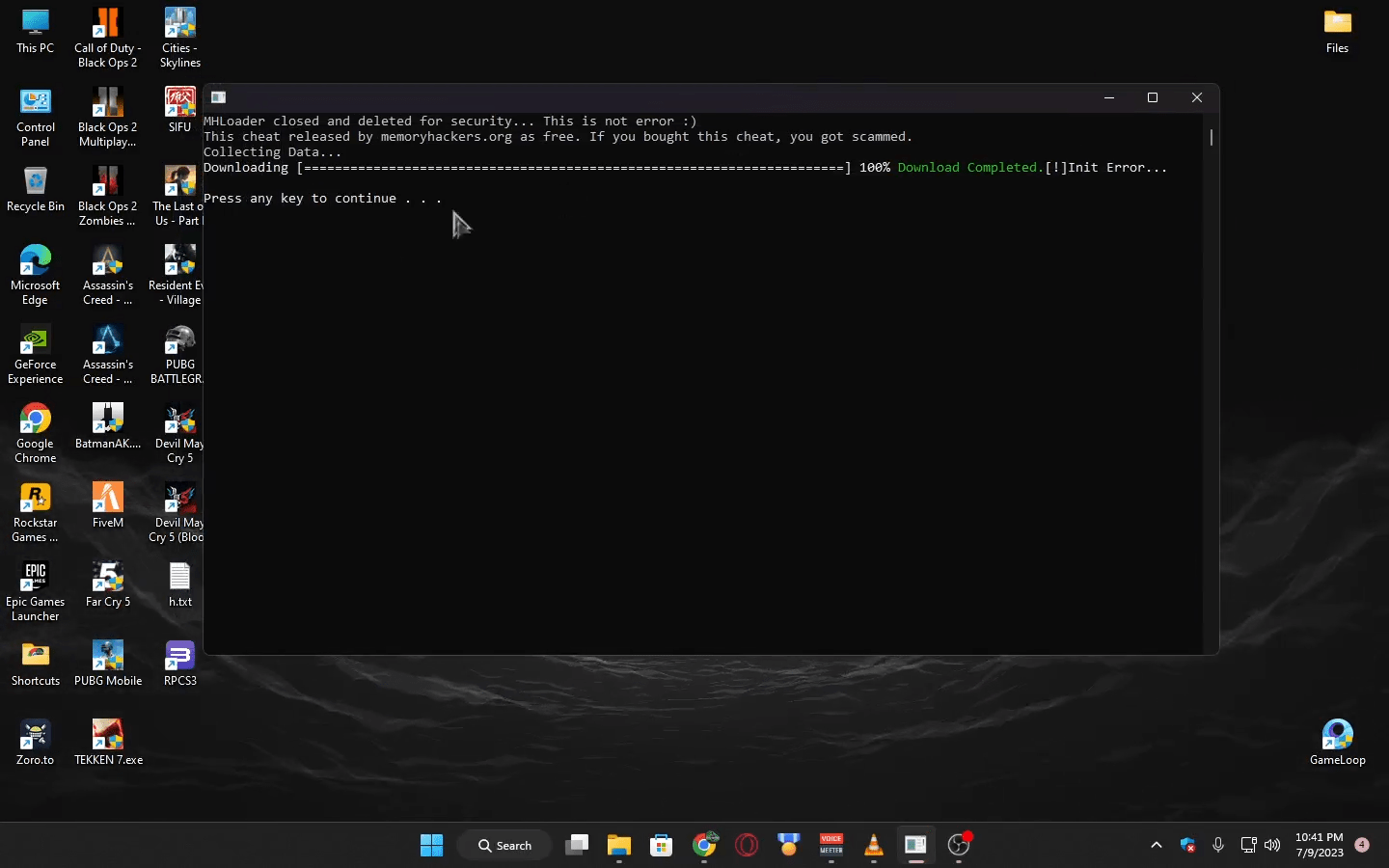The image size is (1389, 868).
Task: Click the download progress bar in console
Action: click(x=574, y=168)
